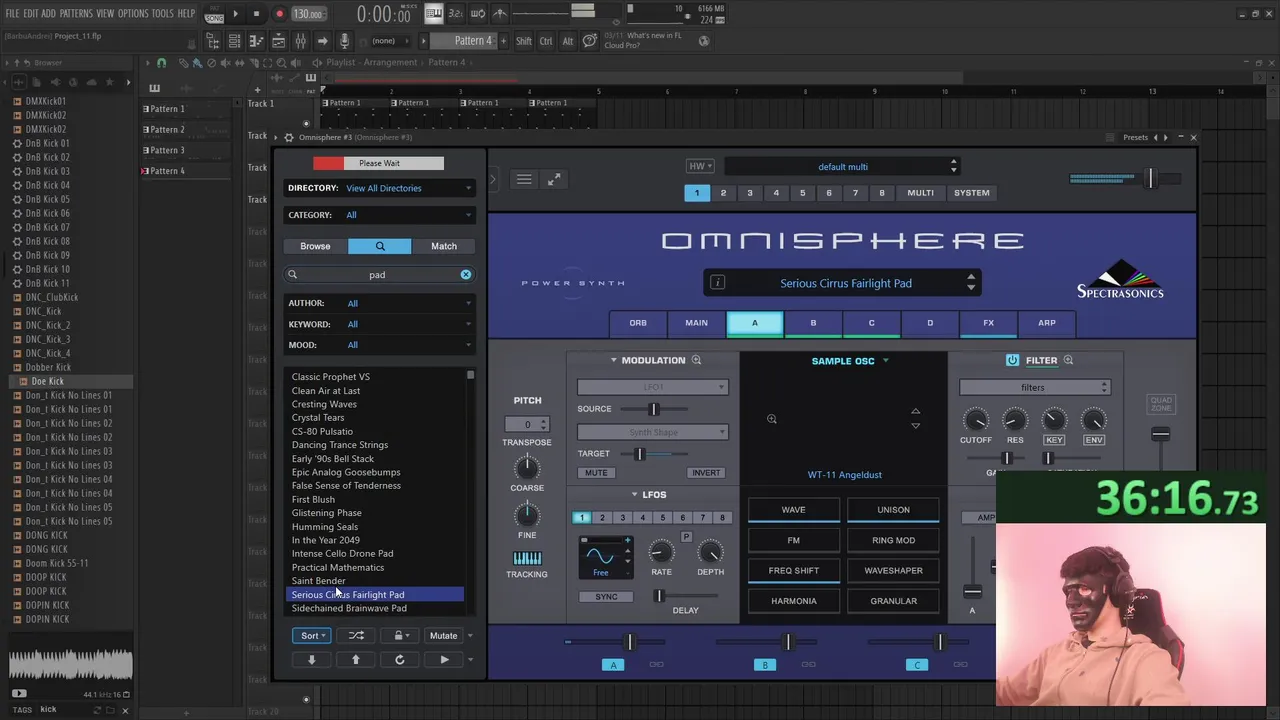The width and height of the screenshot is (1280, 720).
Task: Zoom into Filter section magnifier
Action: click(1068, 360)
